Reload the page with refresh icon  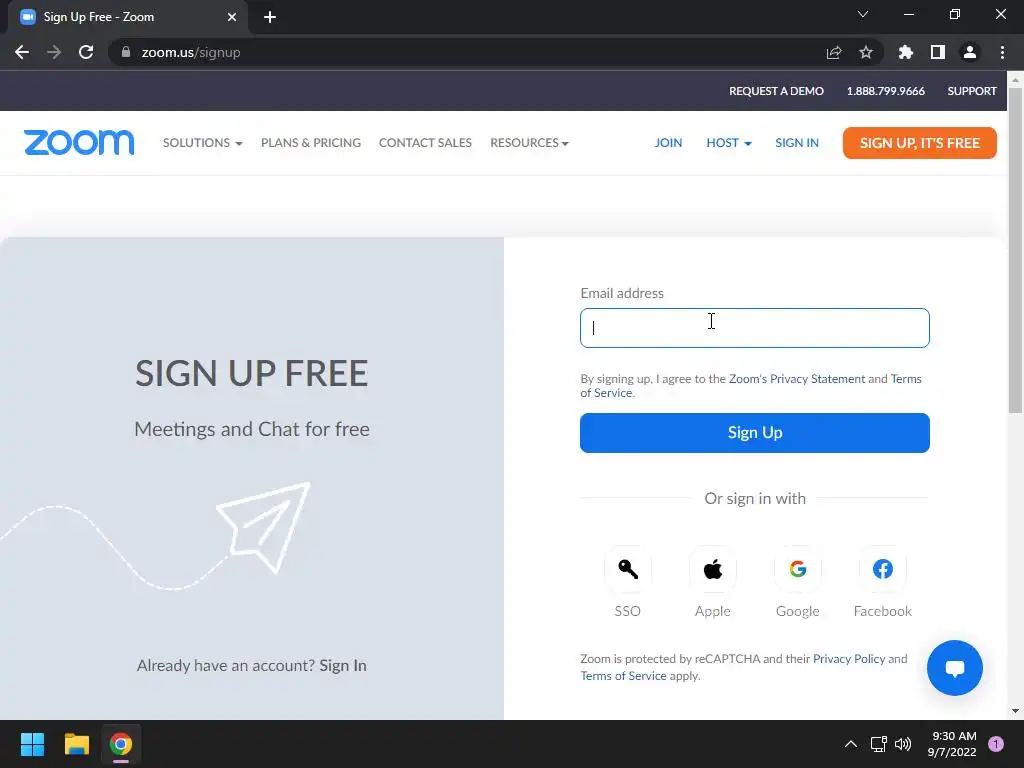tap(86, 52)
